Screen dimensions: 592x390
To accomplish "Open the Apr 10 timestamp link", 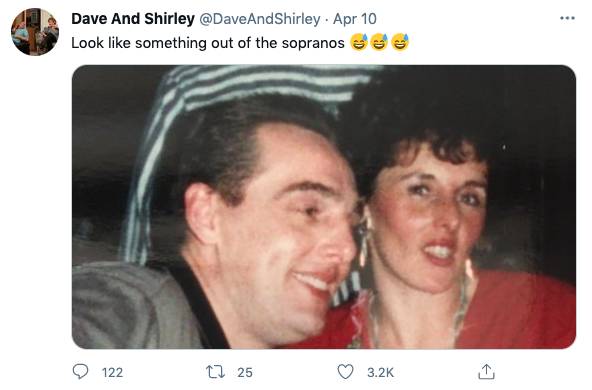I will tap(355, 19).
